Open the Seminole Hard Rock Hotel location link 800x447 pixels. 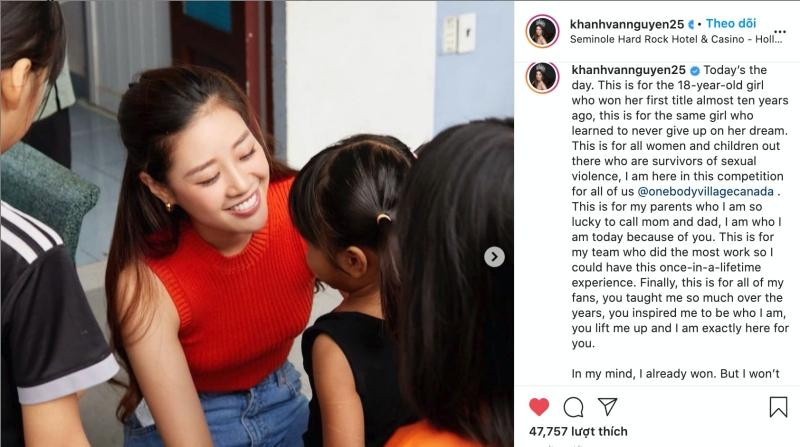click(676, 39)
